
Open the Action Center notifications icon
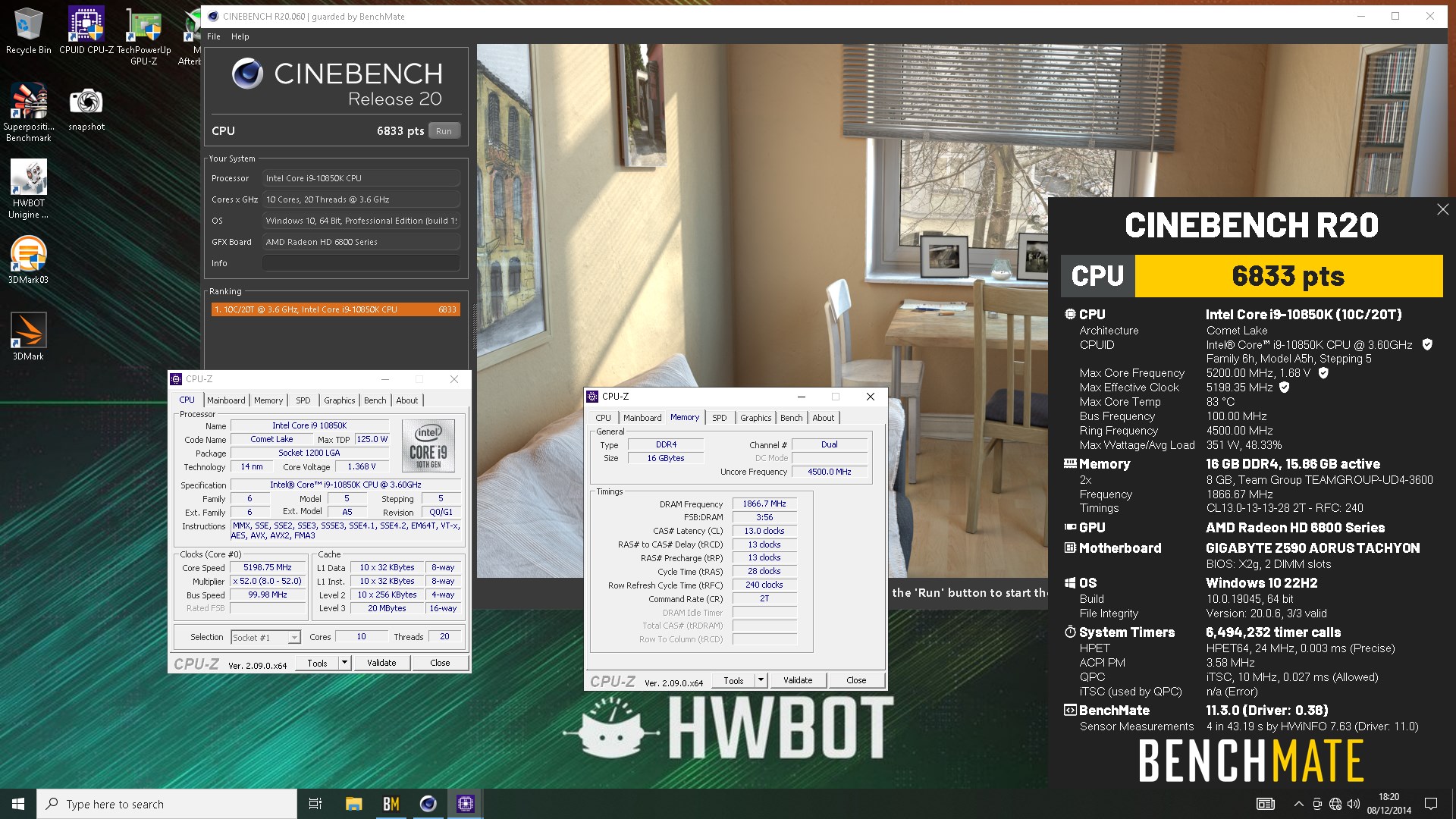click(x=1431, y=804)
